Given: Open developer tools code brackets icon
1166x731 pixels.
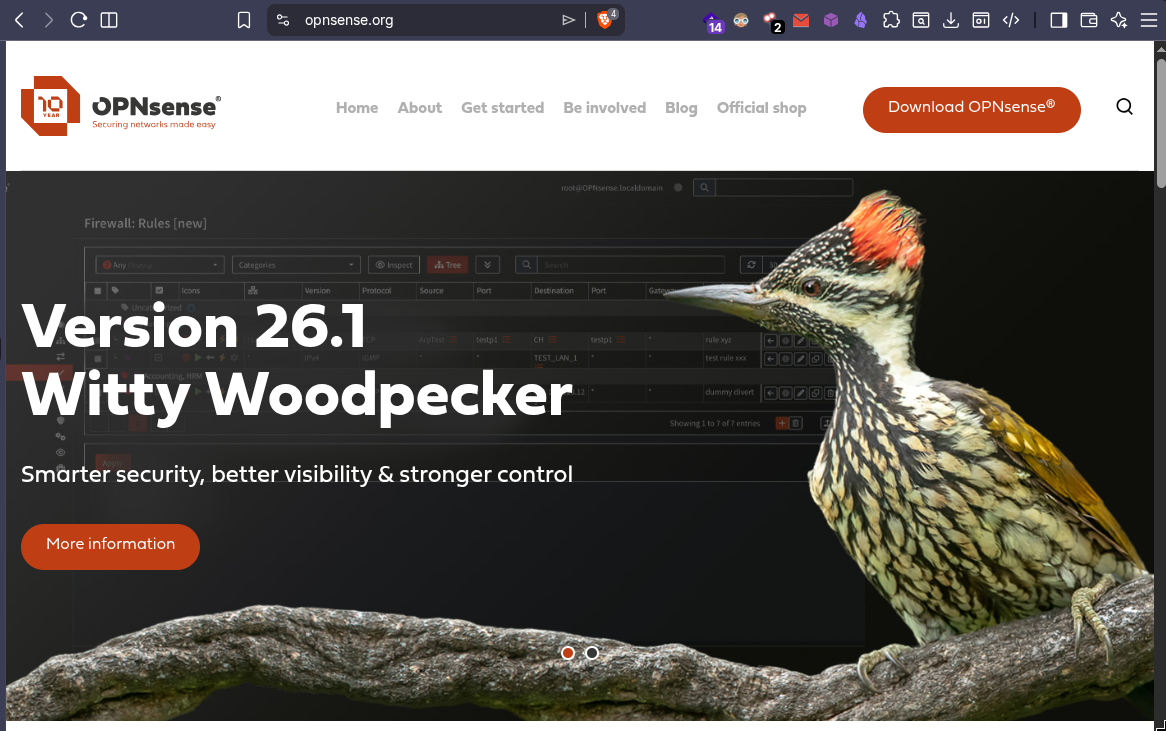Looking at the screenshot, I should point(1011,20).
